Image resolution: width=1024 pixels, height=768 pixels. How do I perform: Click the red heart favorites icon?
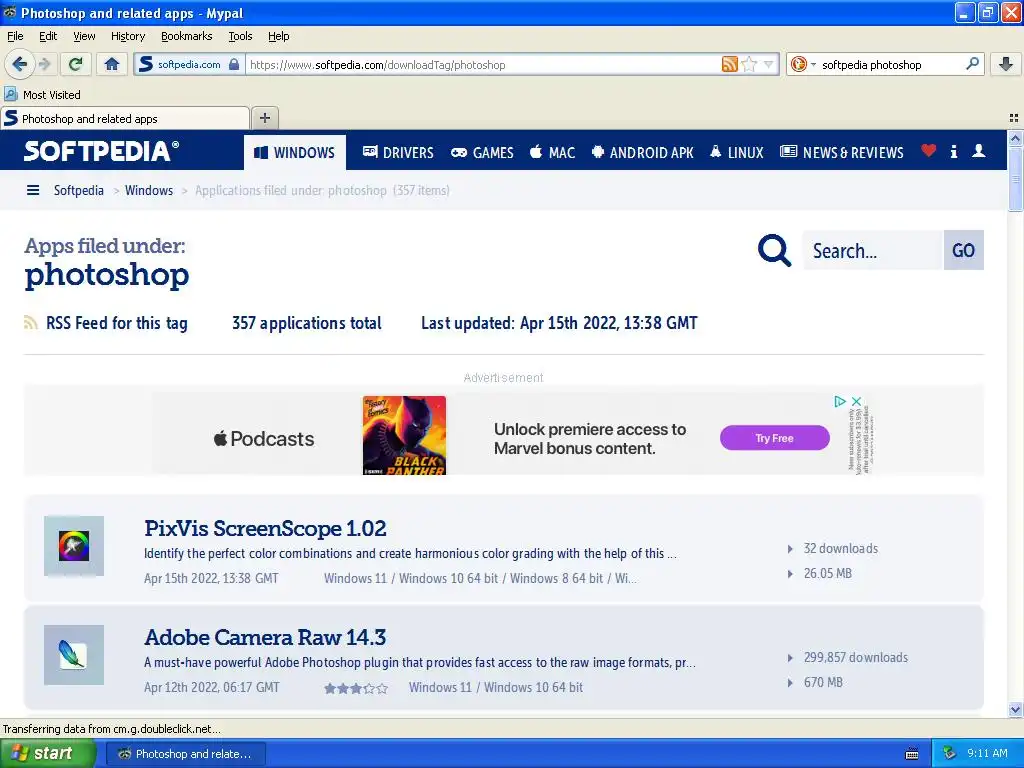(x=928, y=151)
